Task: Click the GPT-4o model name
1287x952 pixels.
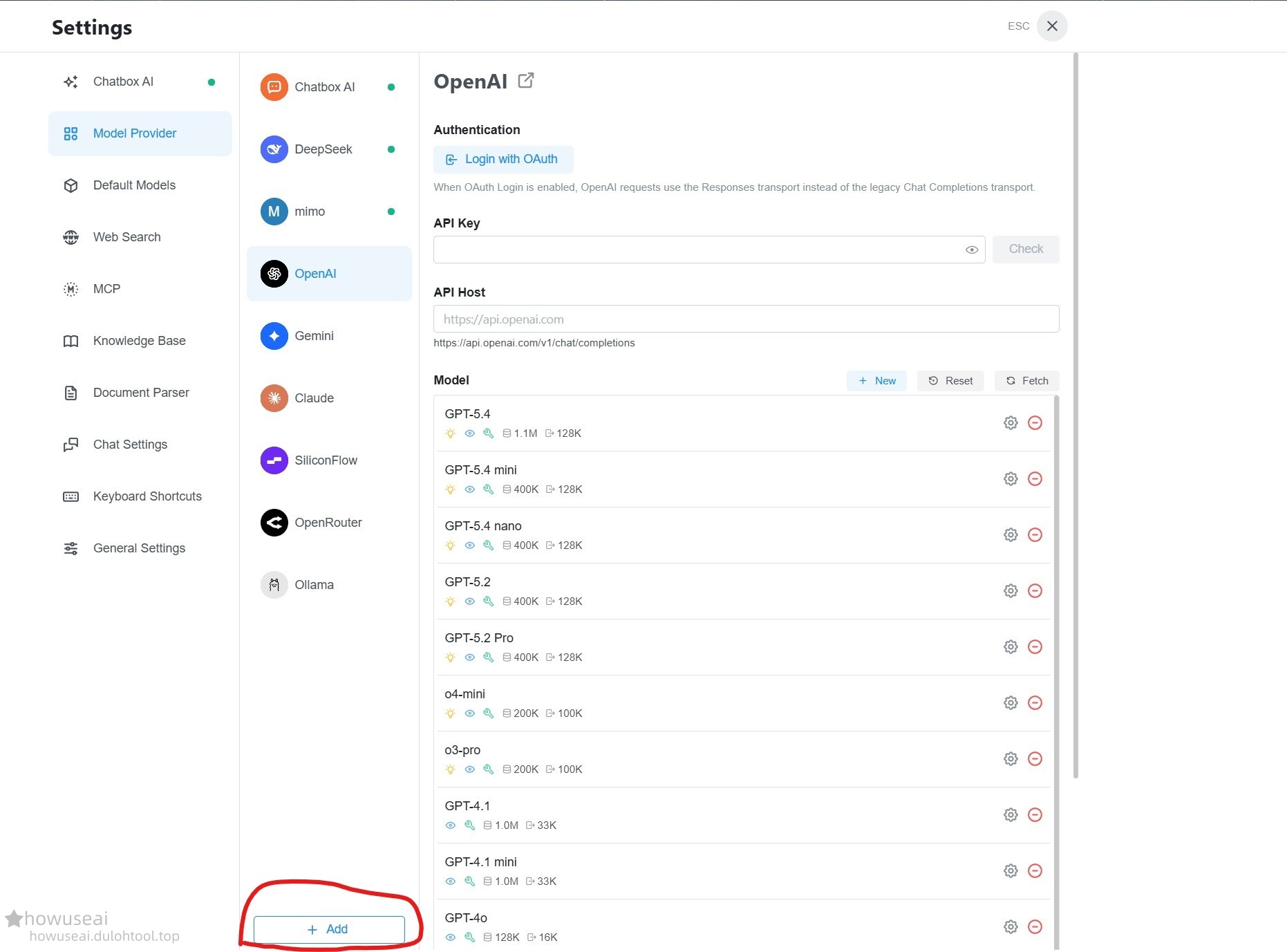Action: [466, 918]
